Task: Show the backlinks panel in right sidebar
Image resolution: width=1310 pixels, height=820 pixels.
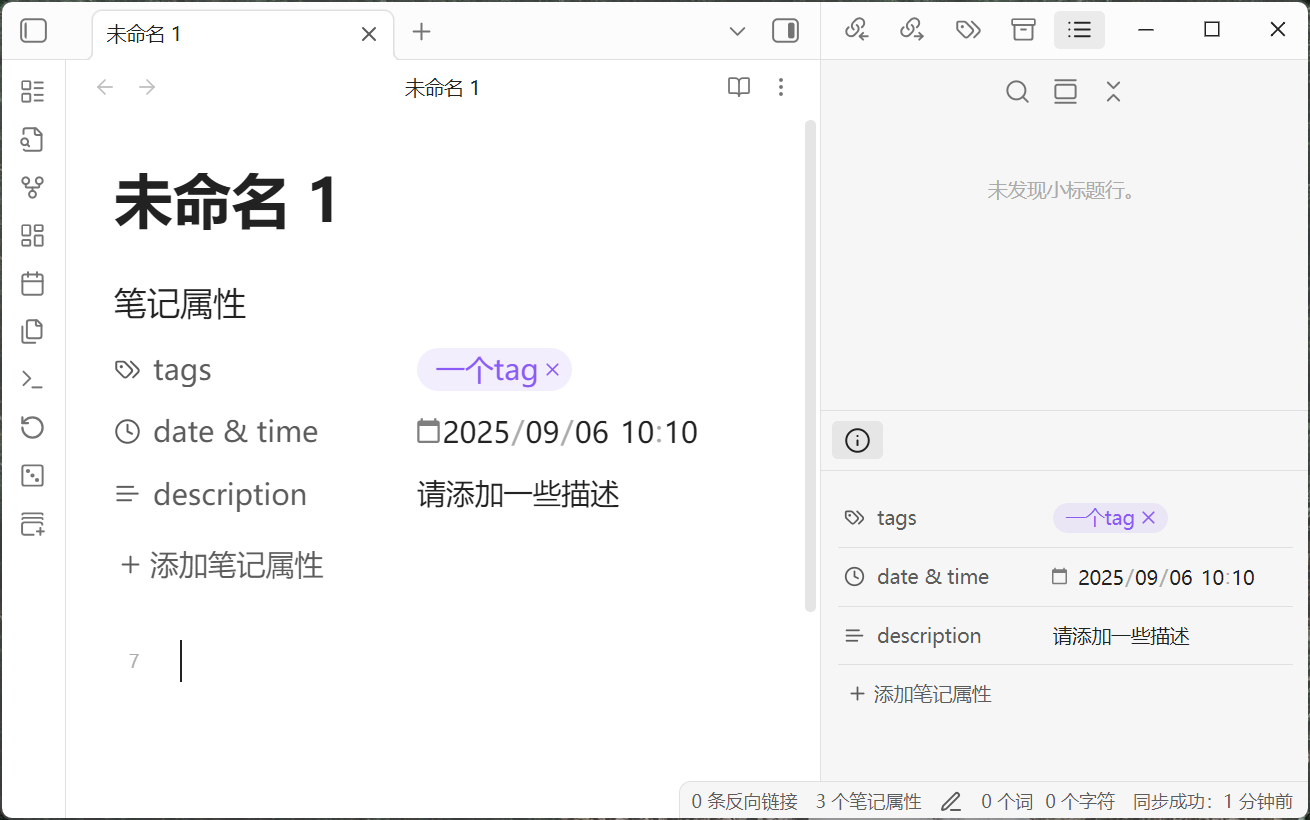Action: tap(856, 30)
